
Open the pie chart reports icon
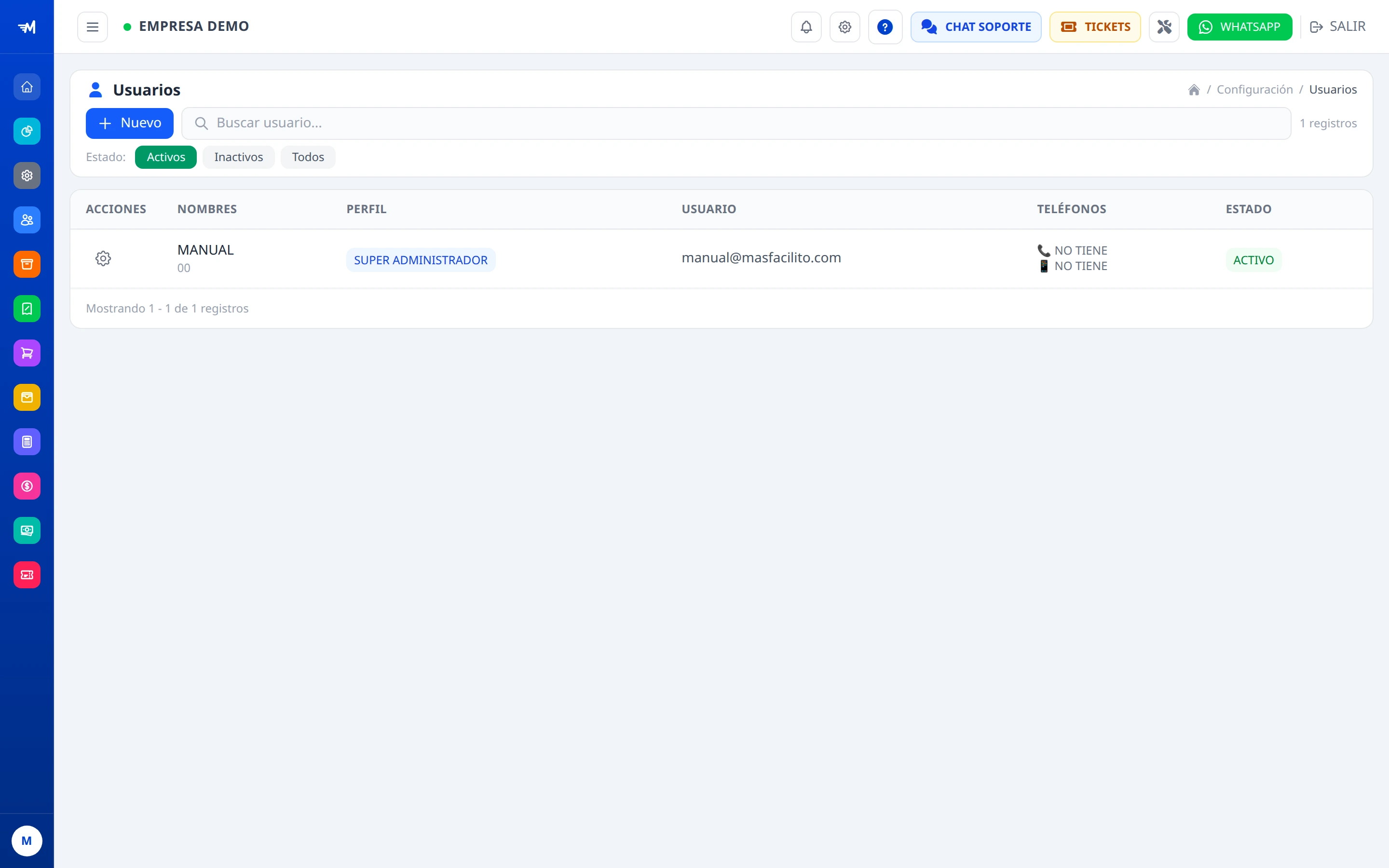(27, 131)
